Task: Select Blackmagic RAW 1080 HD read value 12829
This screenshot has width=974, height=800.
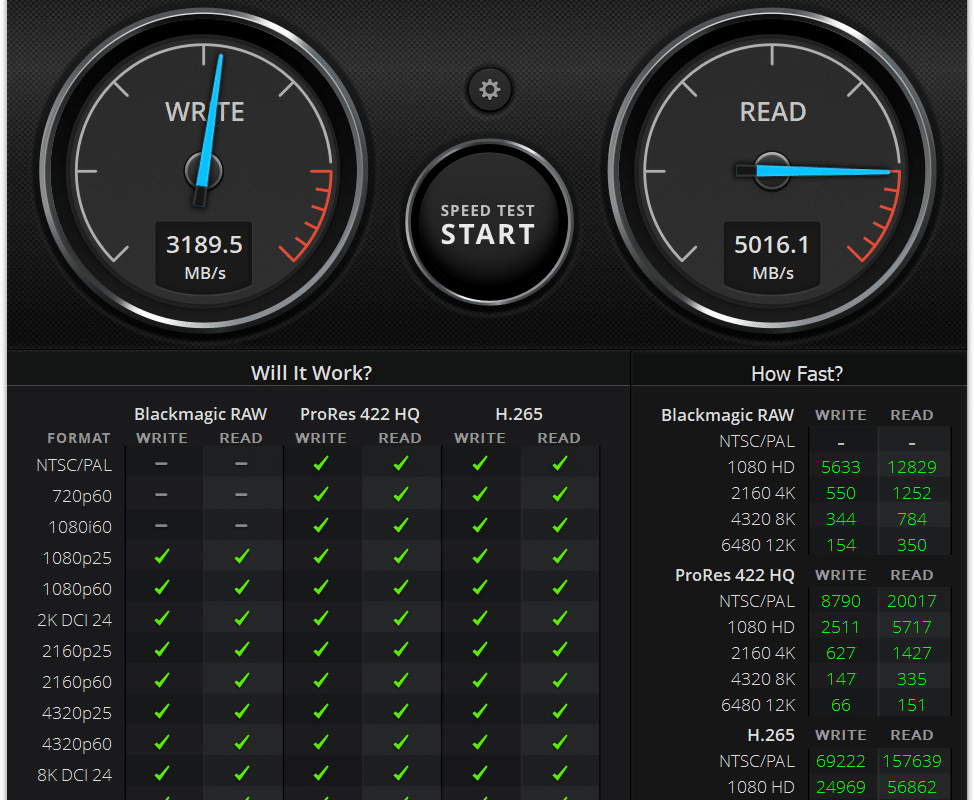Action: (x=912, y=467)
